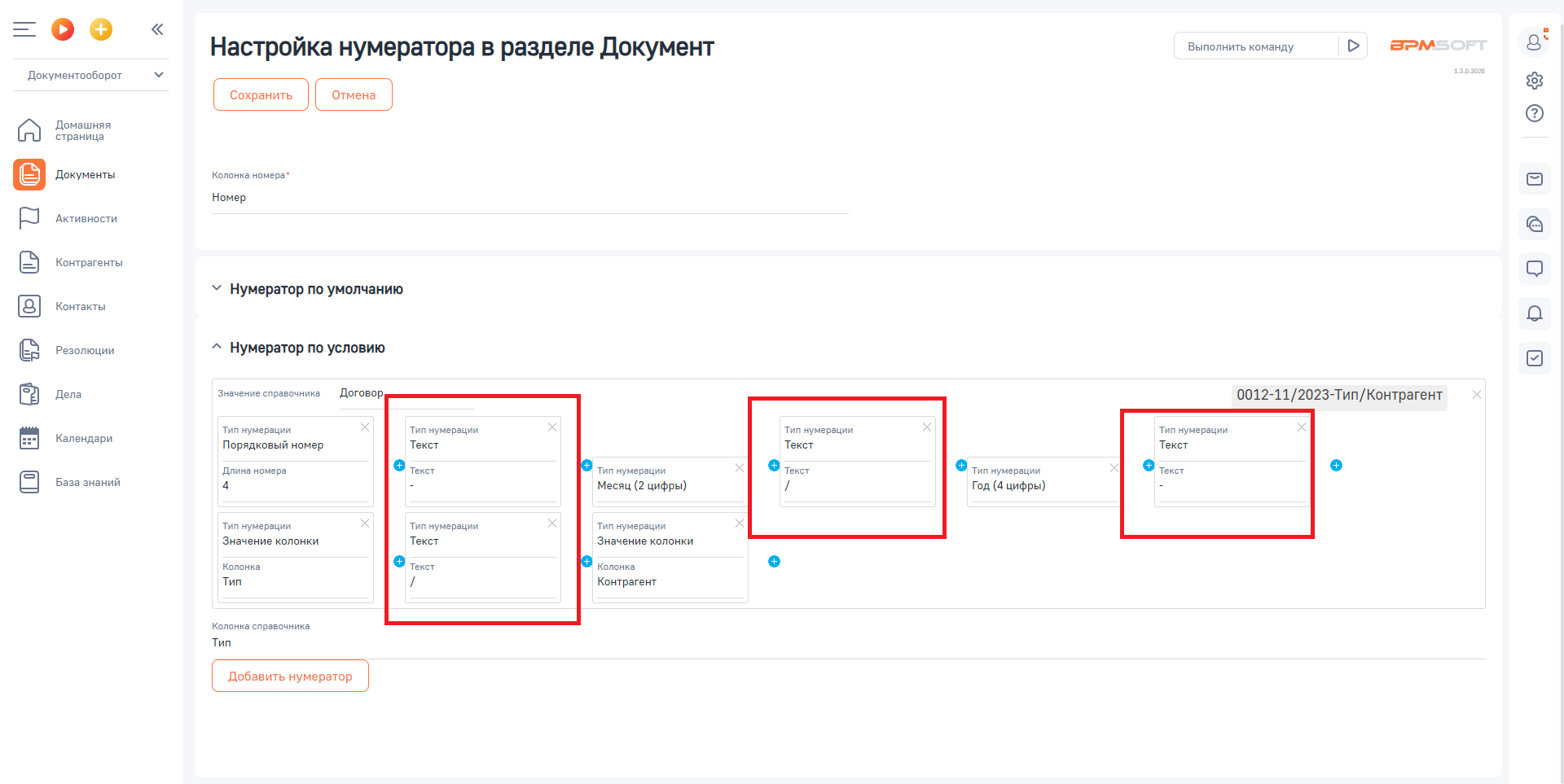Viewport: 1564px width, 784px height.
Task: Open the tasks checkmark panel icon
Action: (1535, 358)
